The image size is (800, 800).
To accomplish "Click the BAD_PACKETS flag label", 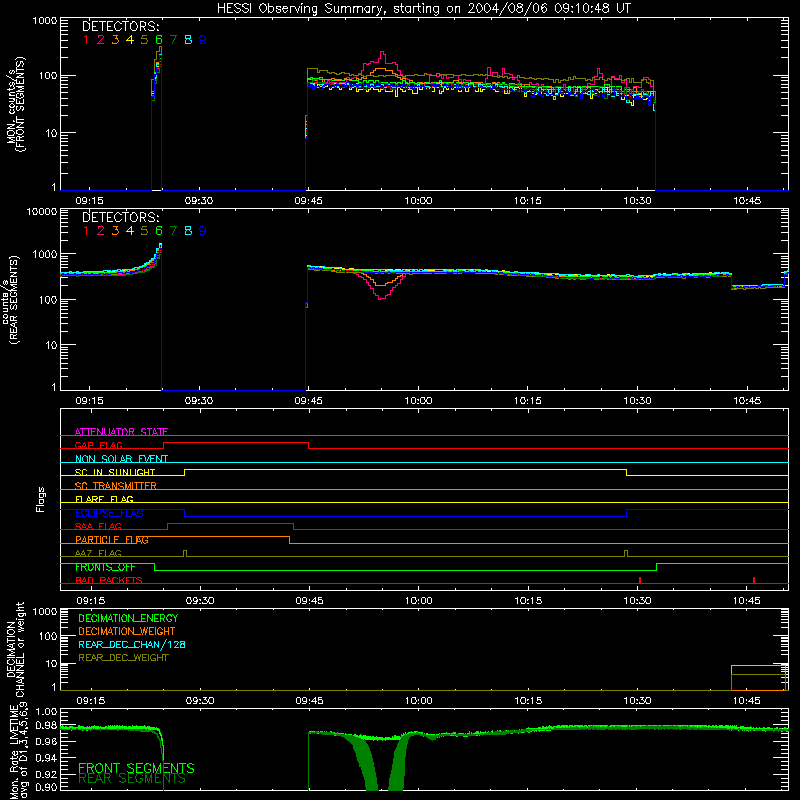I will (109, 580).
